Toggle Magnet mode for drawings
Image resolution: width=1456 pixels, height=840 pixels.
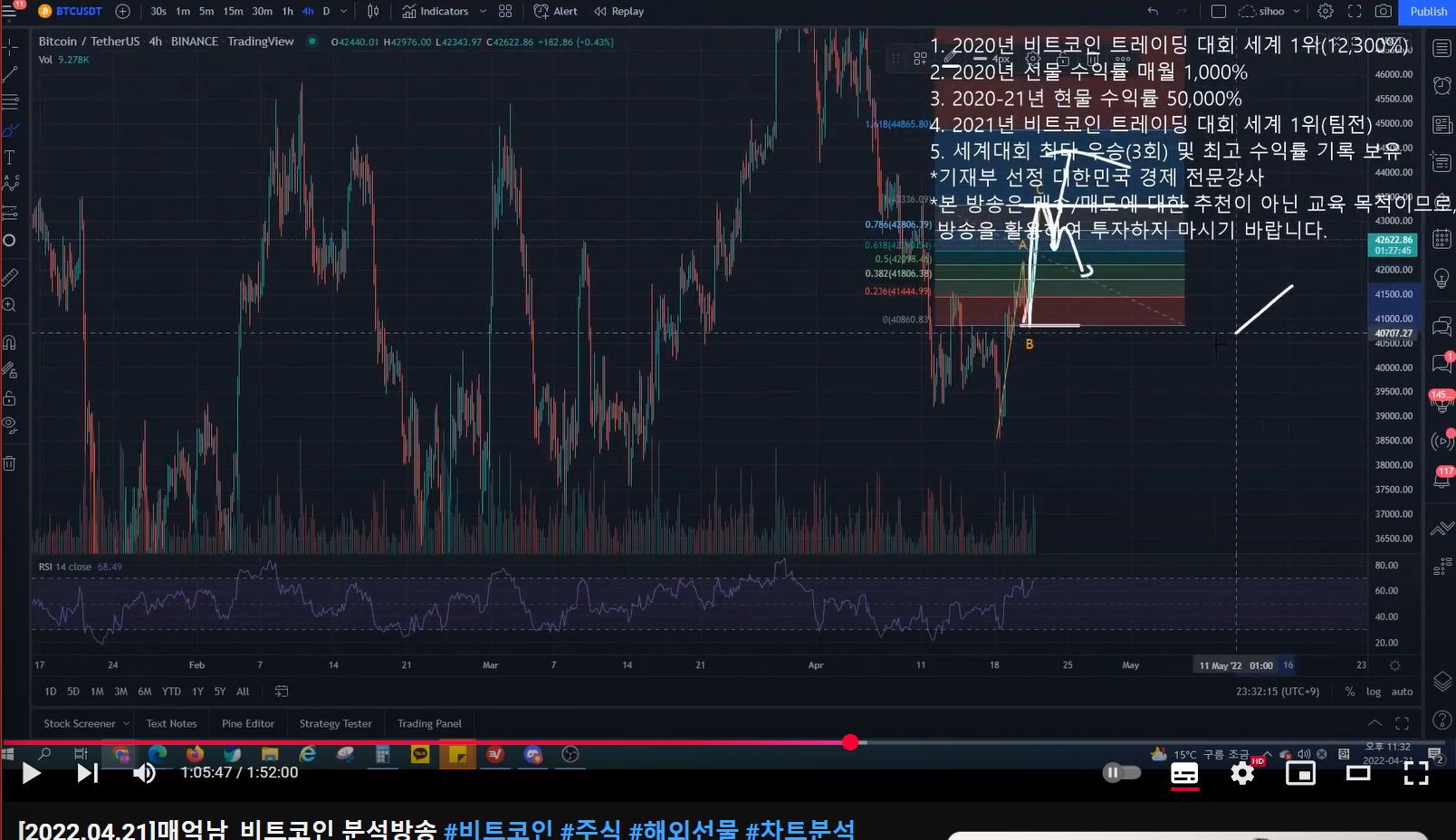(10, 342)
